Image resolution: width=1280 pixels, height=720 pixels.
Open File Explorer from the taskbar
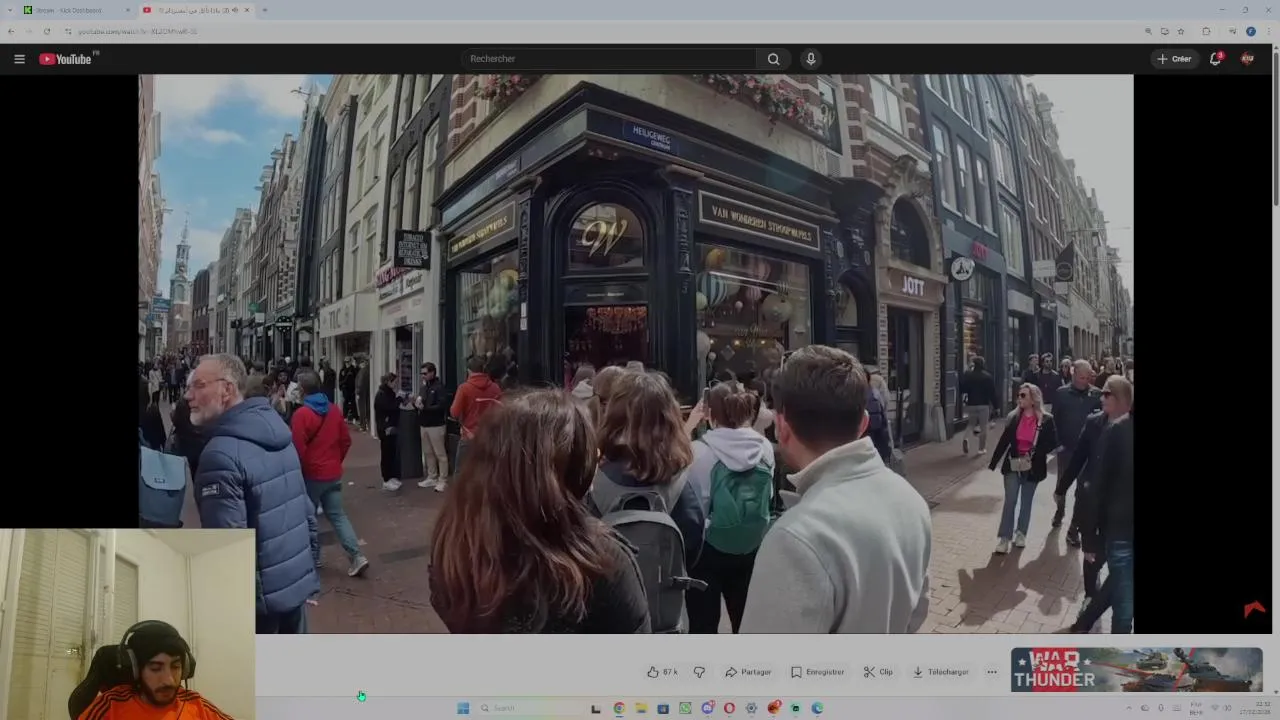click(641, 708)
